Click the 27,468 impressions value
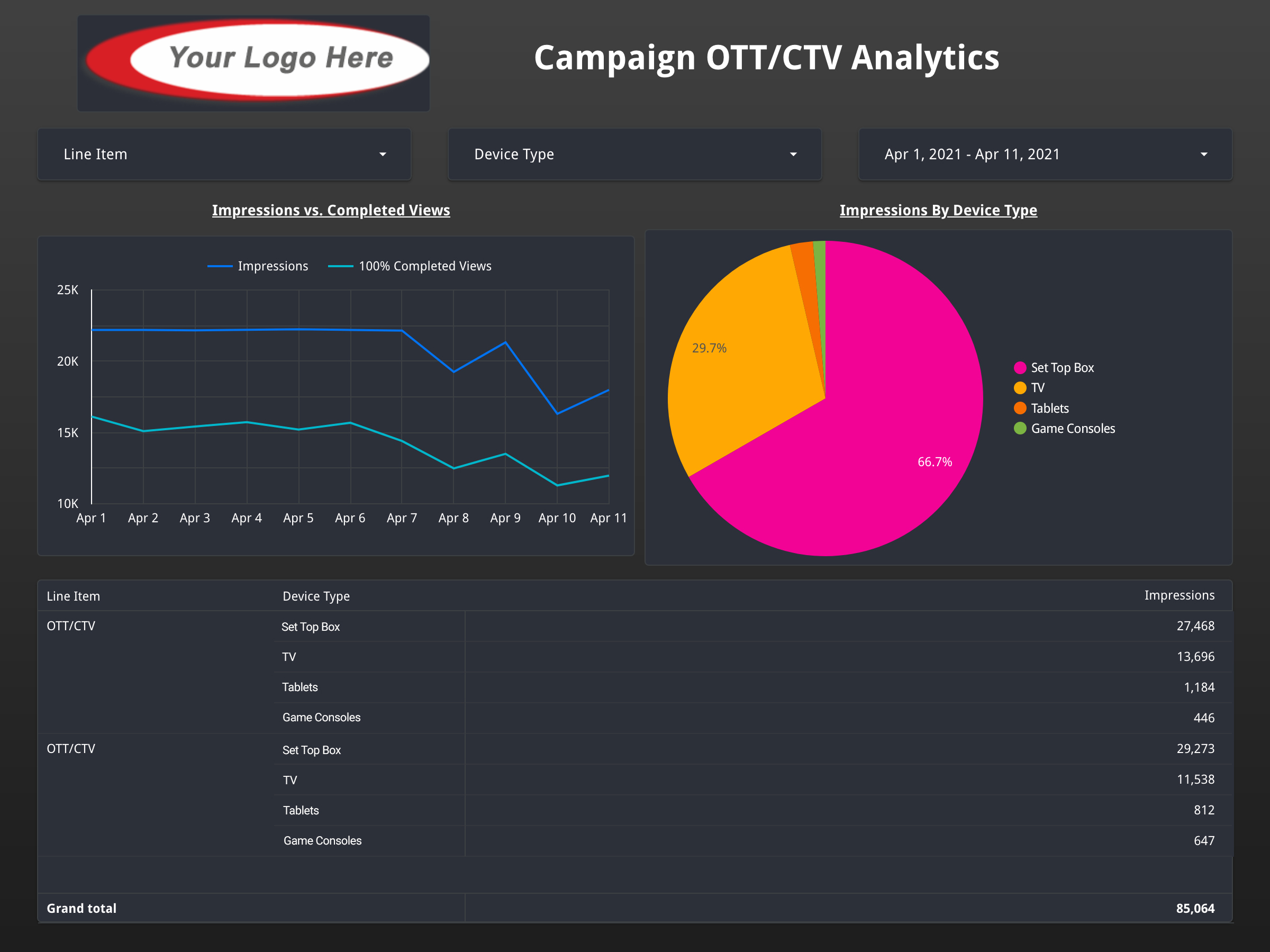 pyautogui.click(x=1195, y=626)
